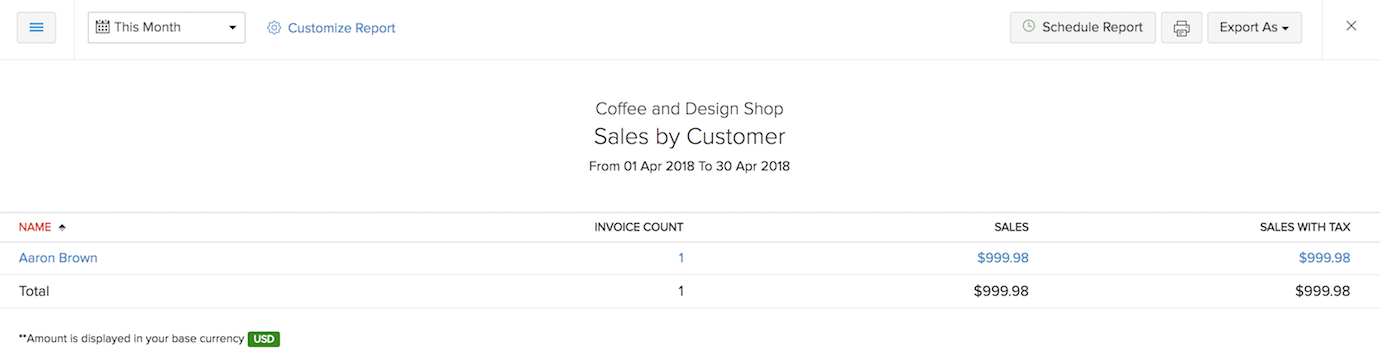The width and height of the screenshot is (1380, 362).
Task: Print the report using printer icon
Action: (x=1181, y=28)
